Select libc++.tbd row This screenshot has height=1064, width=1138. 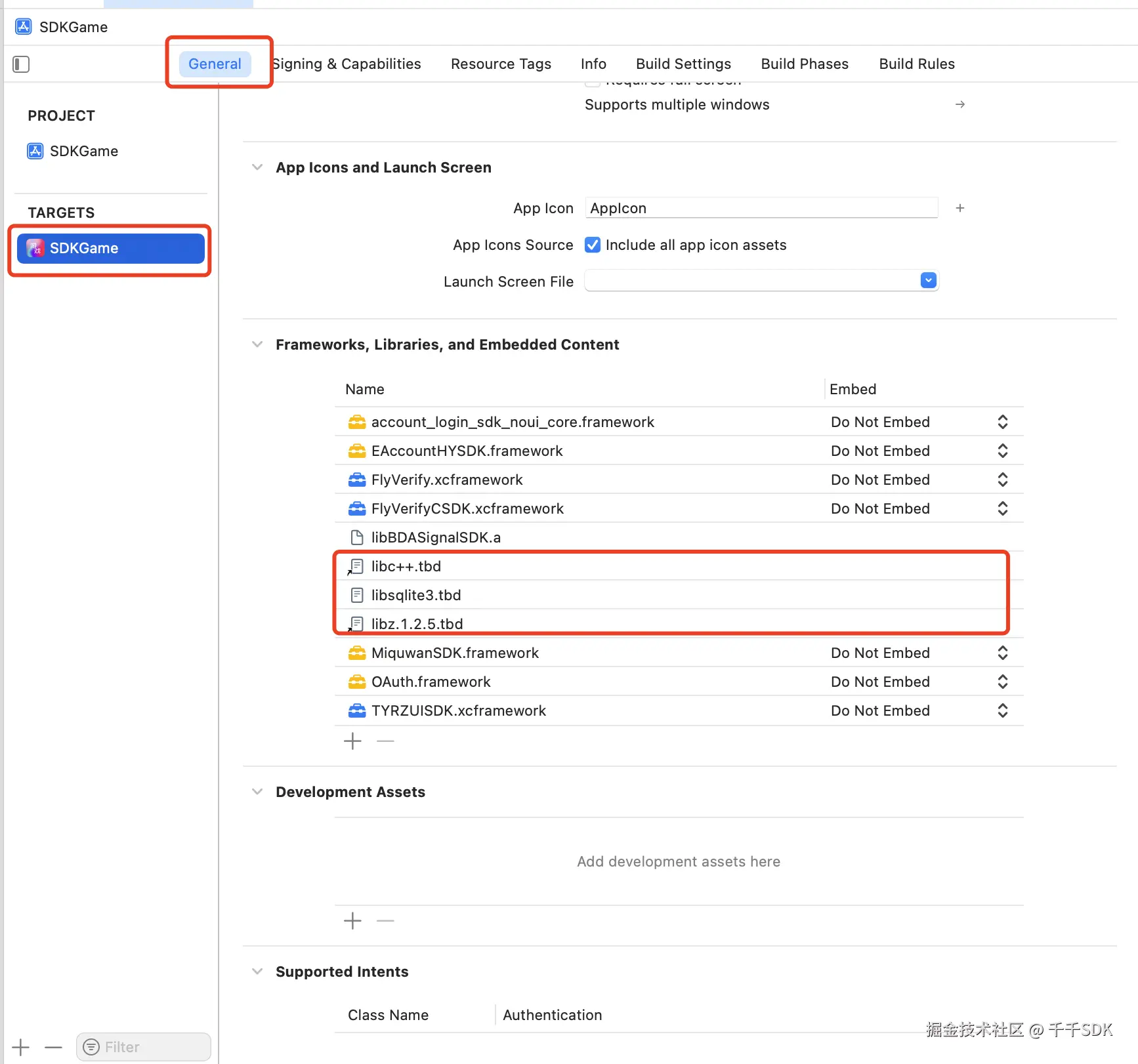point(679,566)
